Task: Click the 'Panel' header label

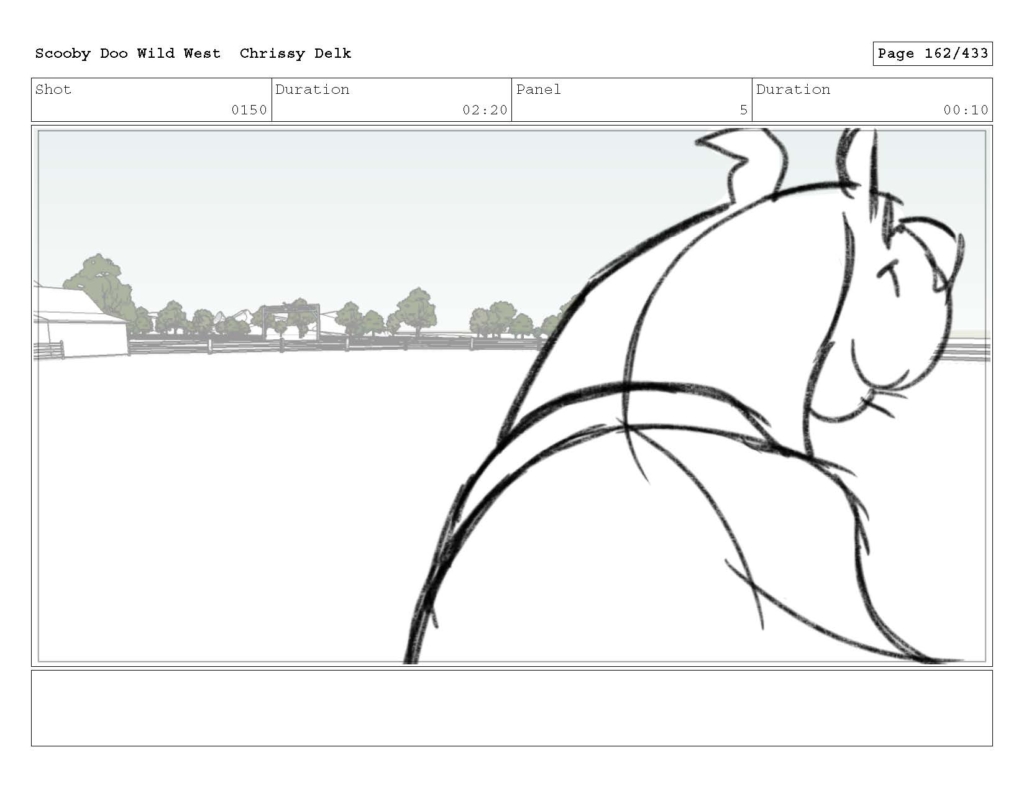Action: click(x=538, y=89)
